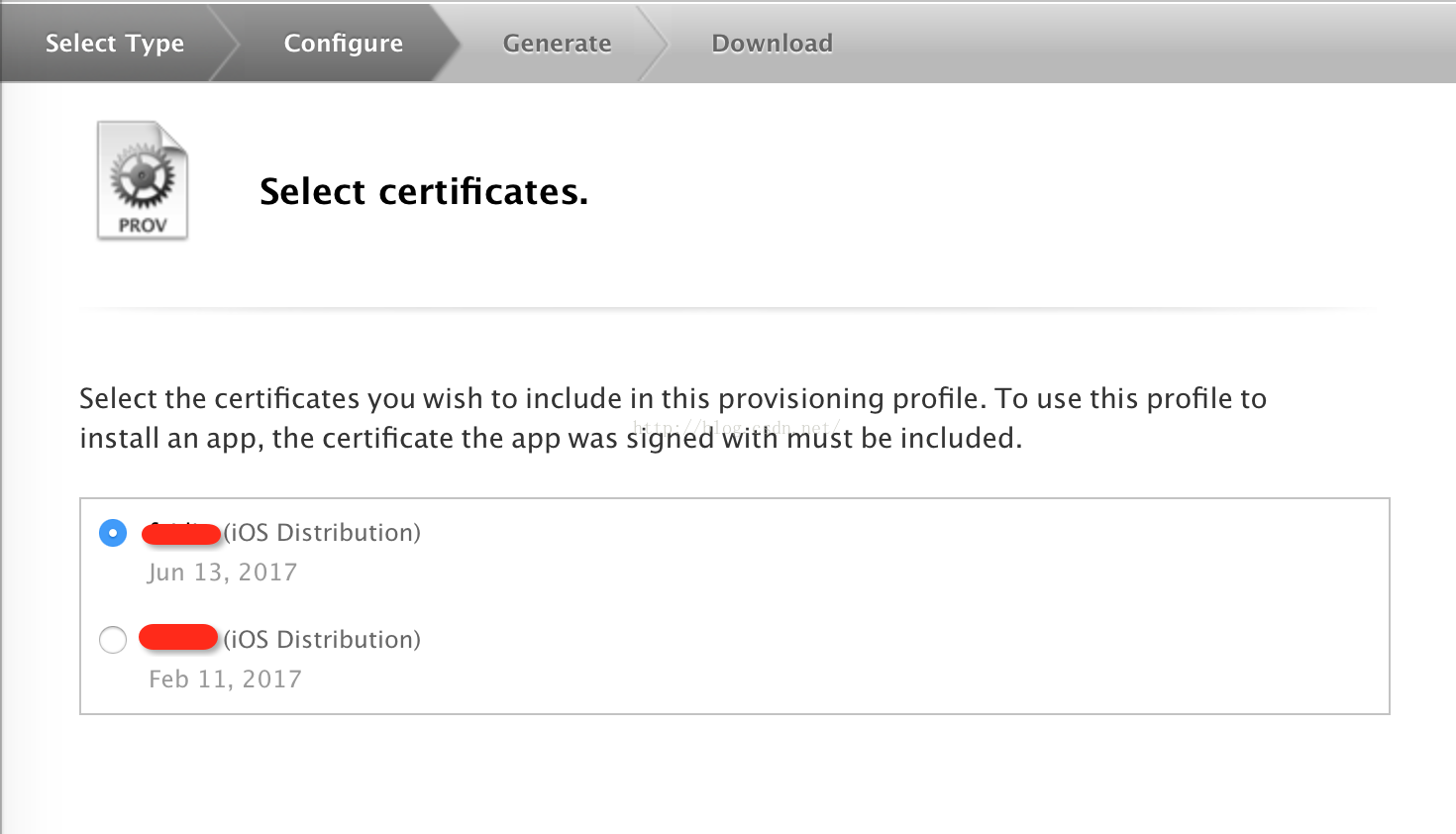
Task: Click the PROV provisioning profile file icon
Action: click(143, 180)
